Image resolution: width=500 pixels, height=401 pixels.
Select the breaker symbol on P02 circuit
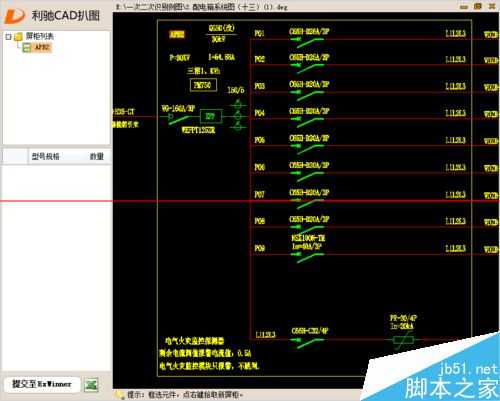click(308, 68)
